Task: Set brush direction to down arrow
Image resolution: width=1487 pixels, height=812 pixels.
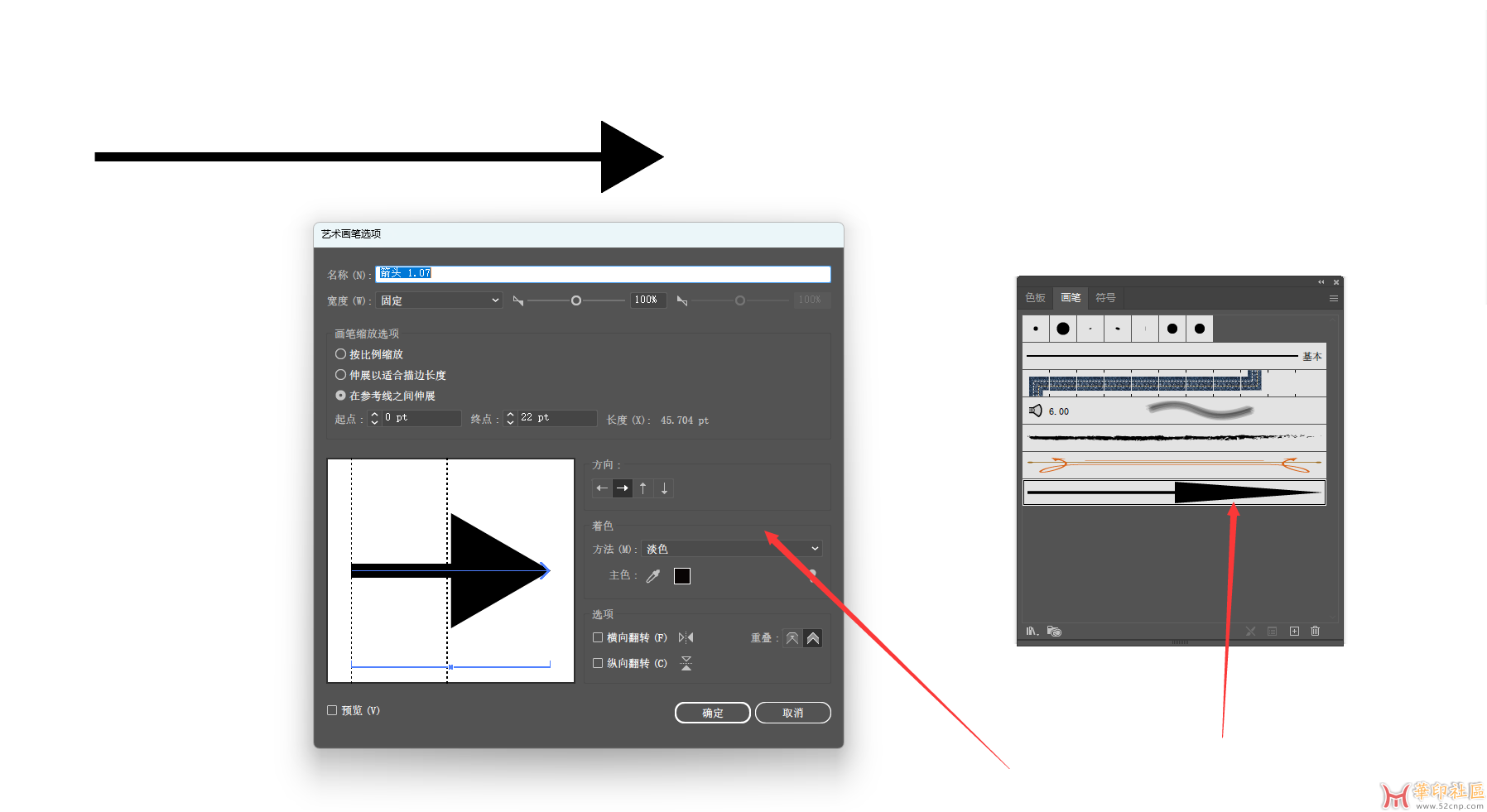Action: 664,488
